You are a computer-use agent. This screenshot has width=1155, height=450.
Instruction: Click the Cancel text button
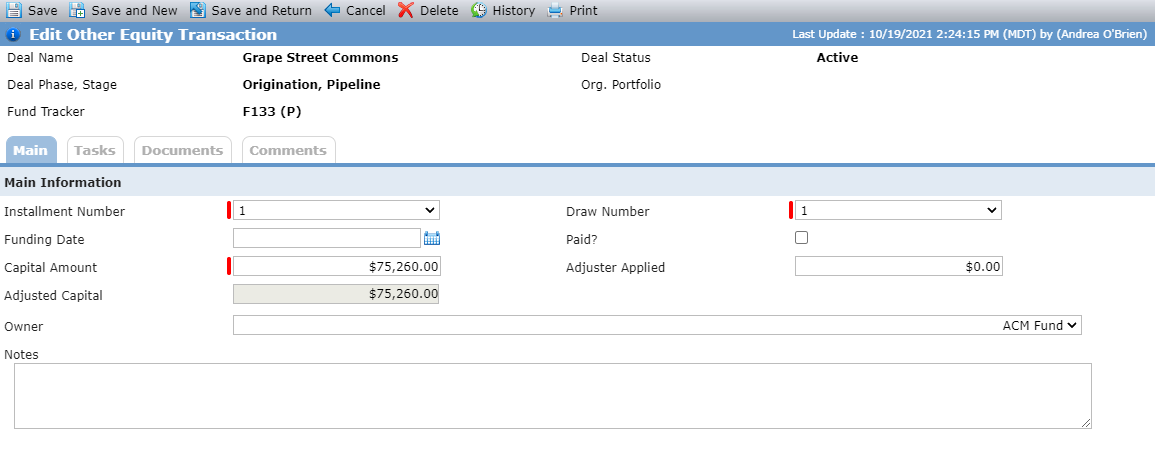366,11
